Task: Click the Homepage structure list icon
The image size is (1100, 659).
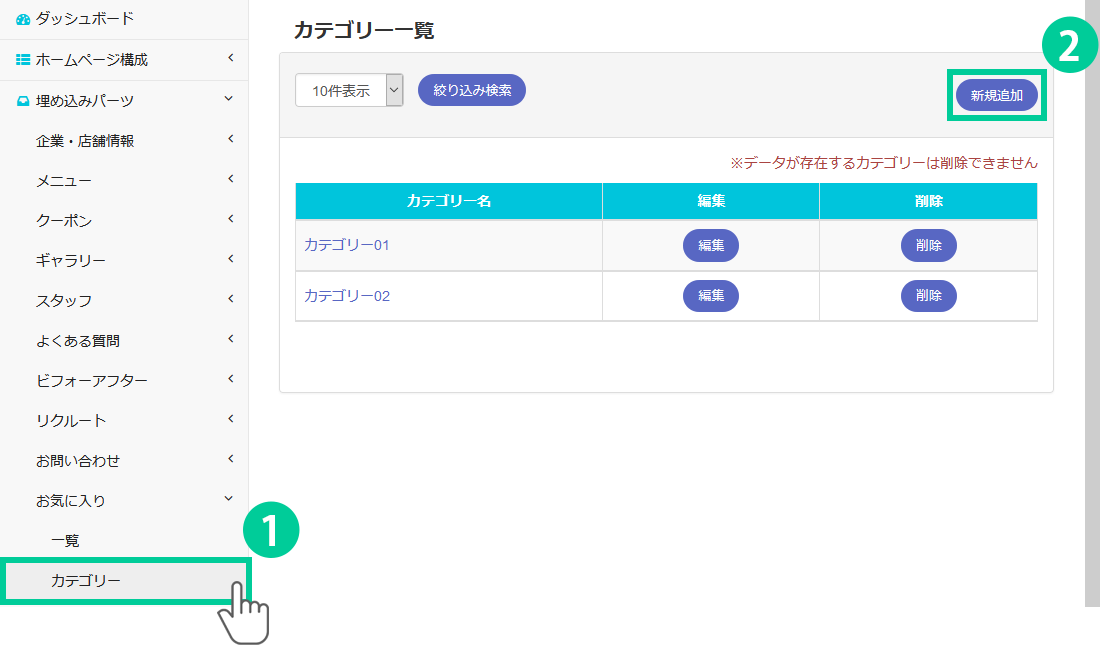Action: [x=23, y=60]
